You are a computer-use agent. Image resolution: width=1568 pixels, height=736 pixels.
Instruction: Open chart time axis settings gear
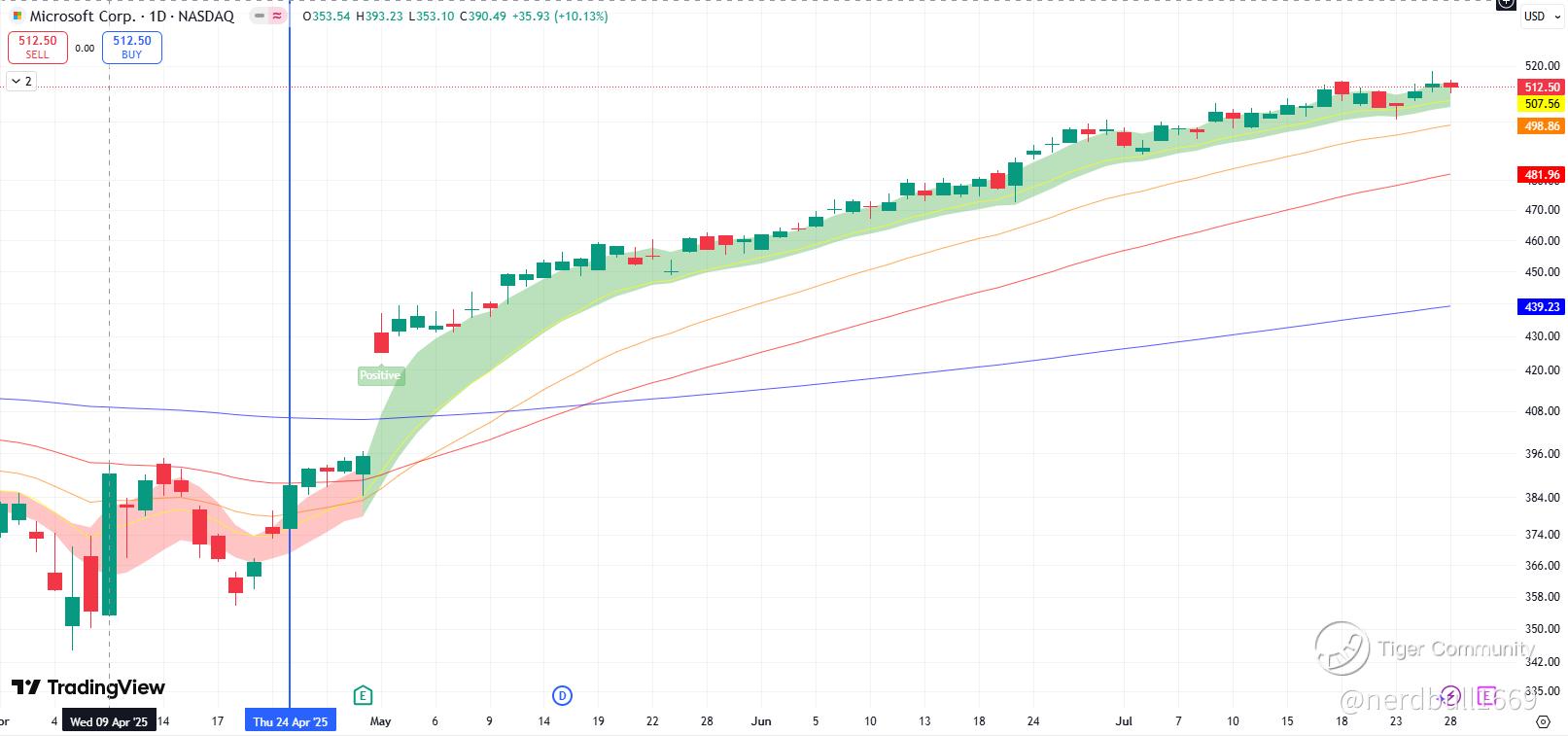[x=1543, y=721]
